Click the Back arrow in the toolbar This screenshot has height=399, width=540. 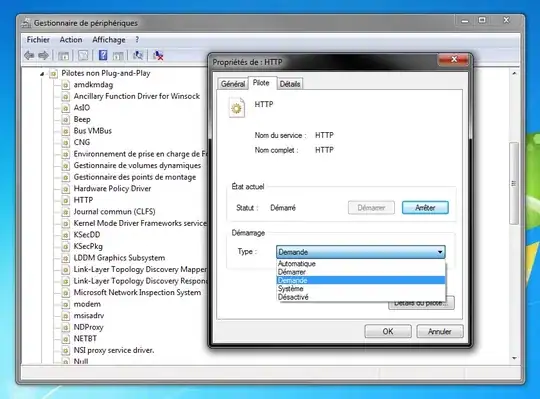pos(29,55)
